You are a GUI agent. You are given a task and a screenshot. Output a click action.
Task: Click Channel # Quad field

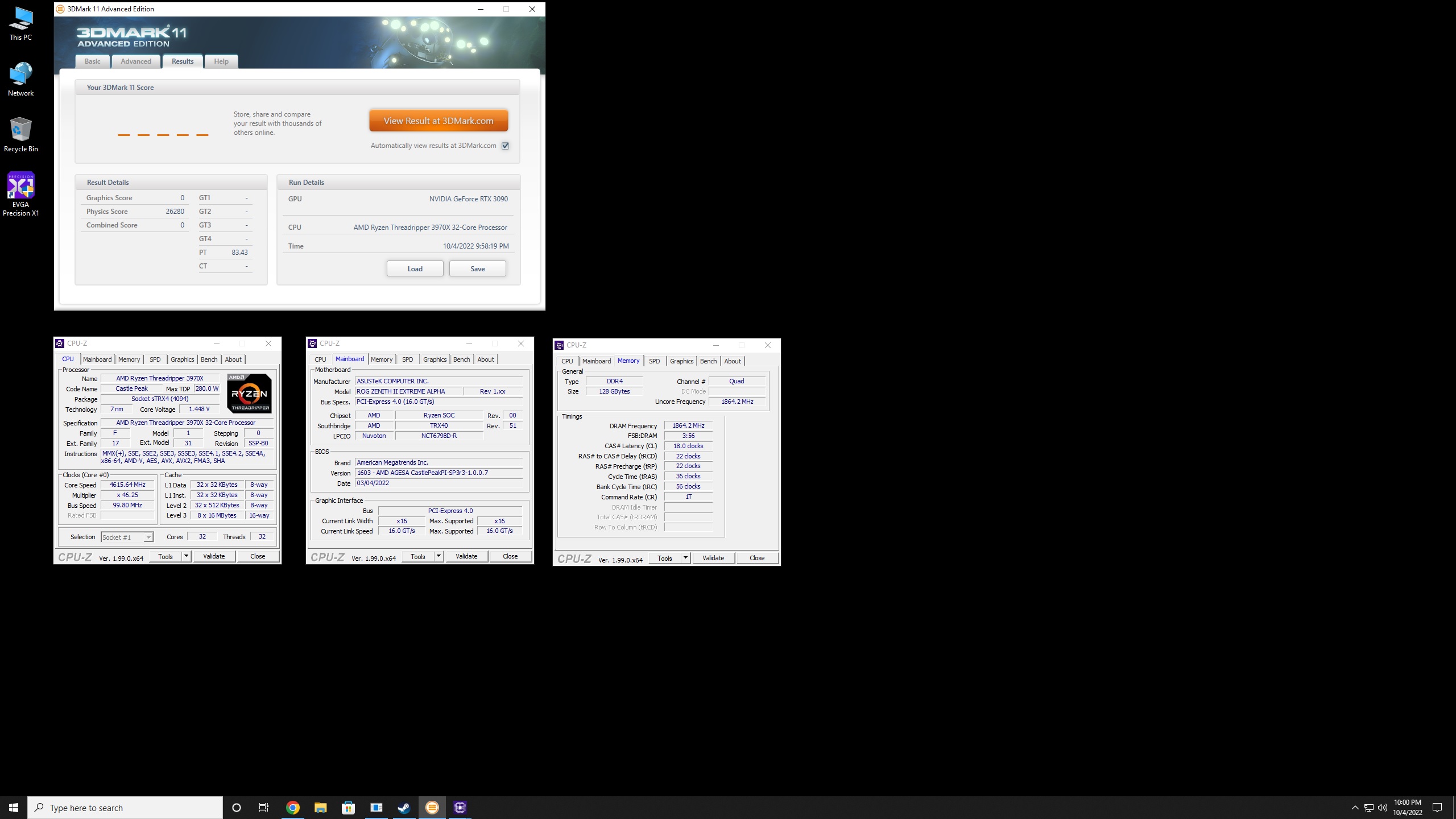[737, 381]
